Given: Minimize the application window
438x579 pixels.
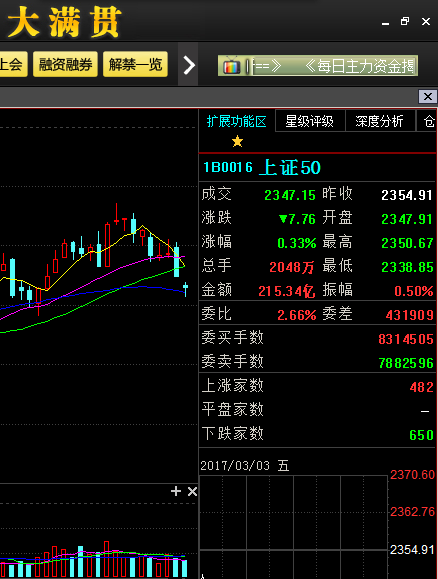Looking at the screenshot, I should click(385, 23).
